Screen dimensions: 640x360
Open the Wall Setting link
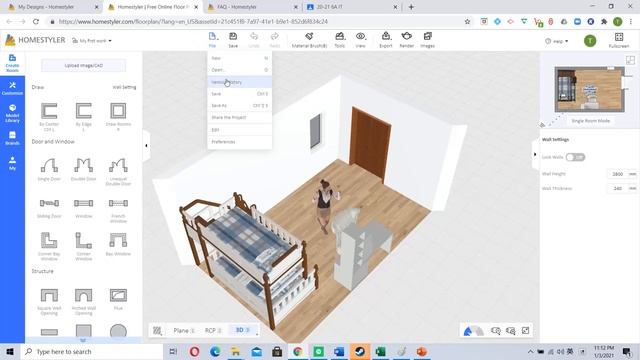pos(124,87)
